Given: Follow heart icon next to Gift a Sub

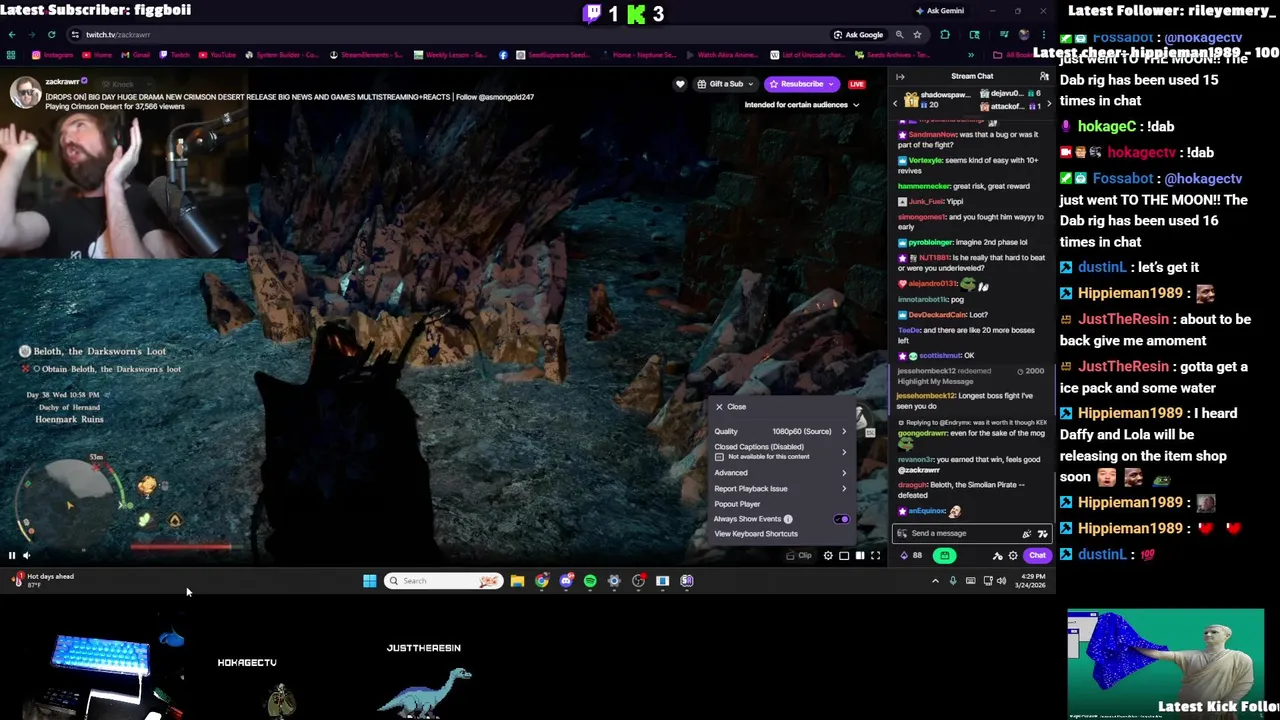Looking at the screenshot, I should (680, 84).
